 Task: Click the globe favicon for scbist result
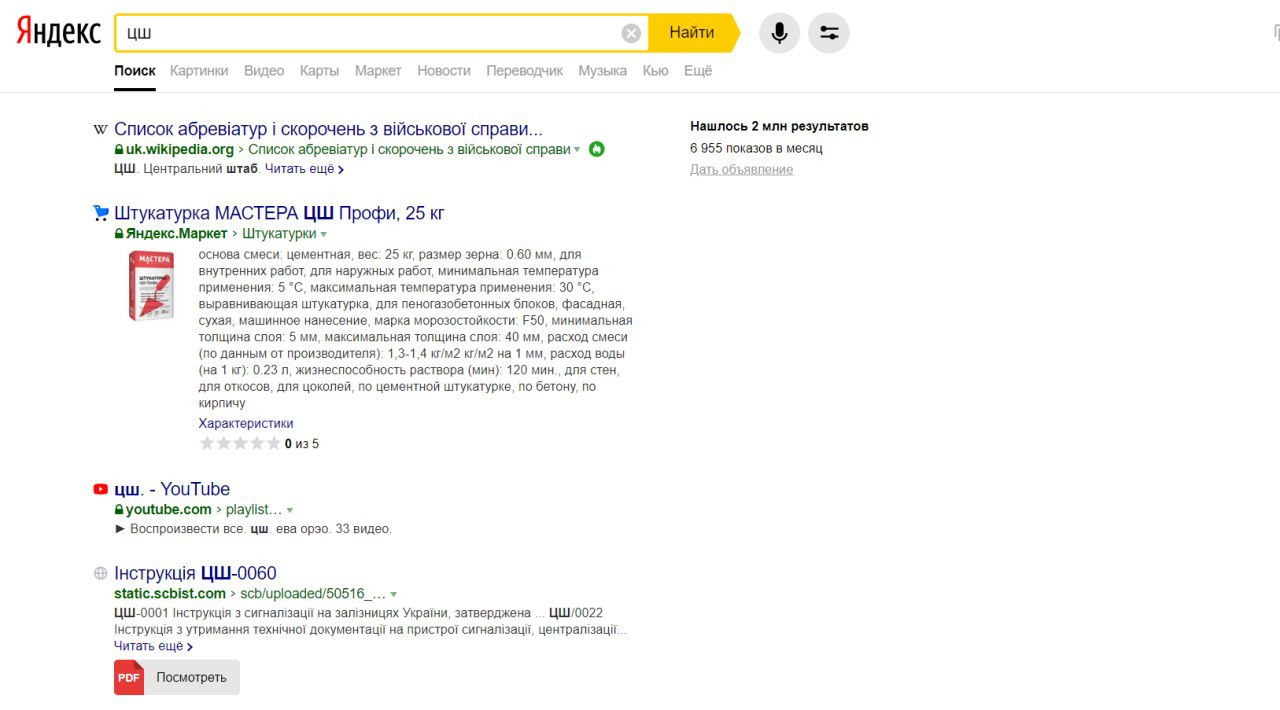pyautogui.click(x=100, y=573)
